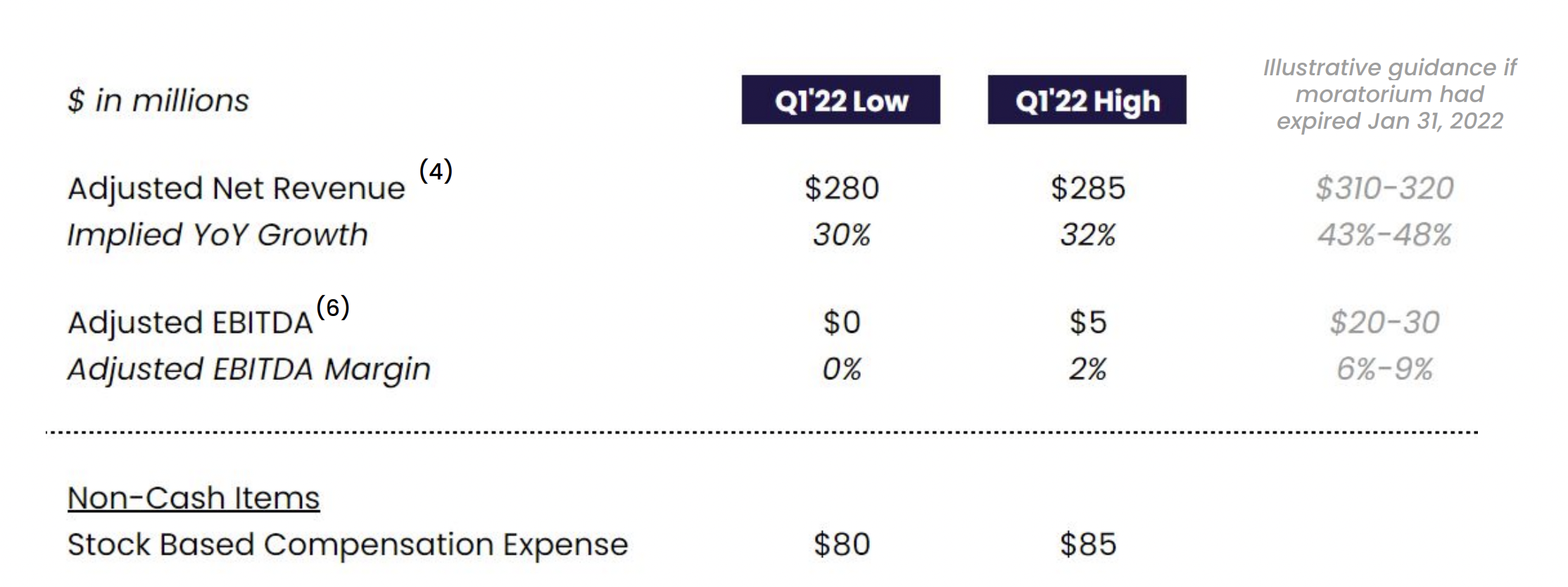Image resolution: width=1568 pixels, height=587 pixels.
Task: Select the Stock Based Compensation Expense label
Action: [x=348, y=545]
